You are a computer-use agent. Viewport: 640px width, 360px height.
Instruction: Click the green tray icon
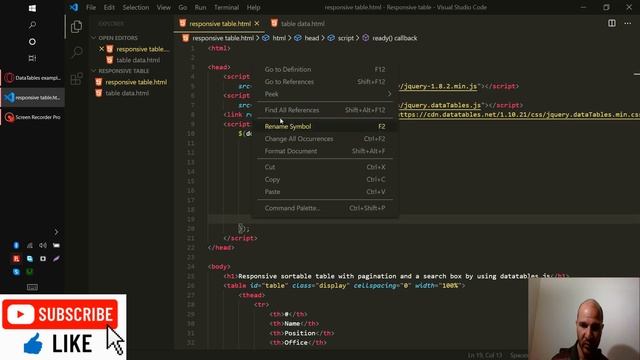tap(30, 272)
